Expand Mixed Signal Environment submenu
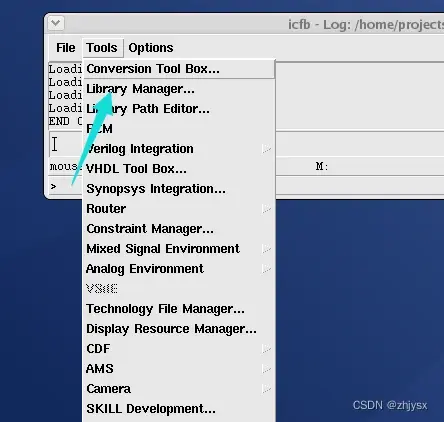The width and height of the screenshot is (444, 422). click(x=179, y=249)
